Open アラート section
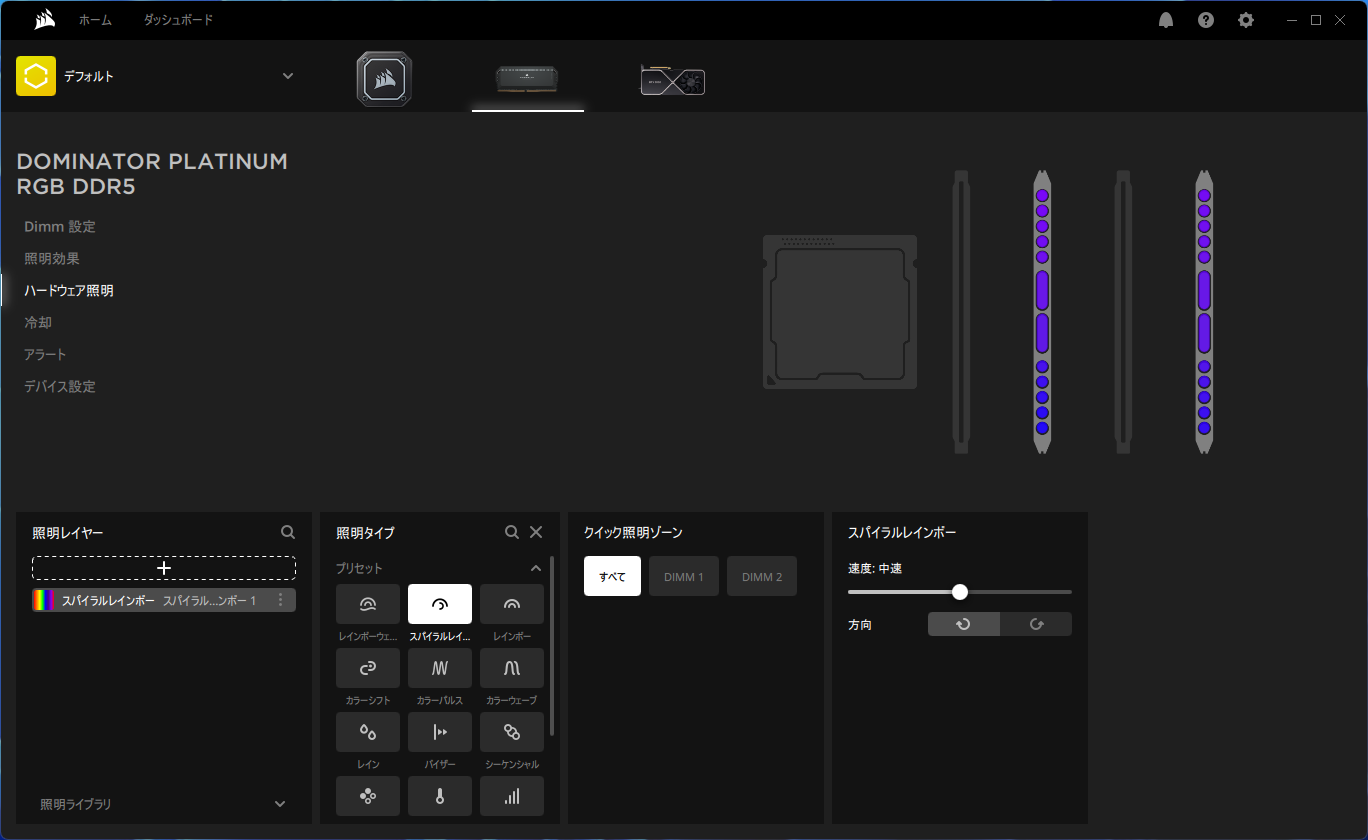 (x=45, y=355)
